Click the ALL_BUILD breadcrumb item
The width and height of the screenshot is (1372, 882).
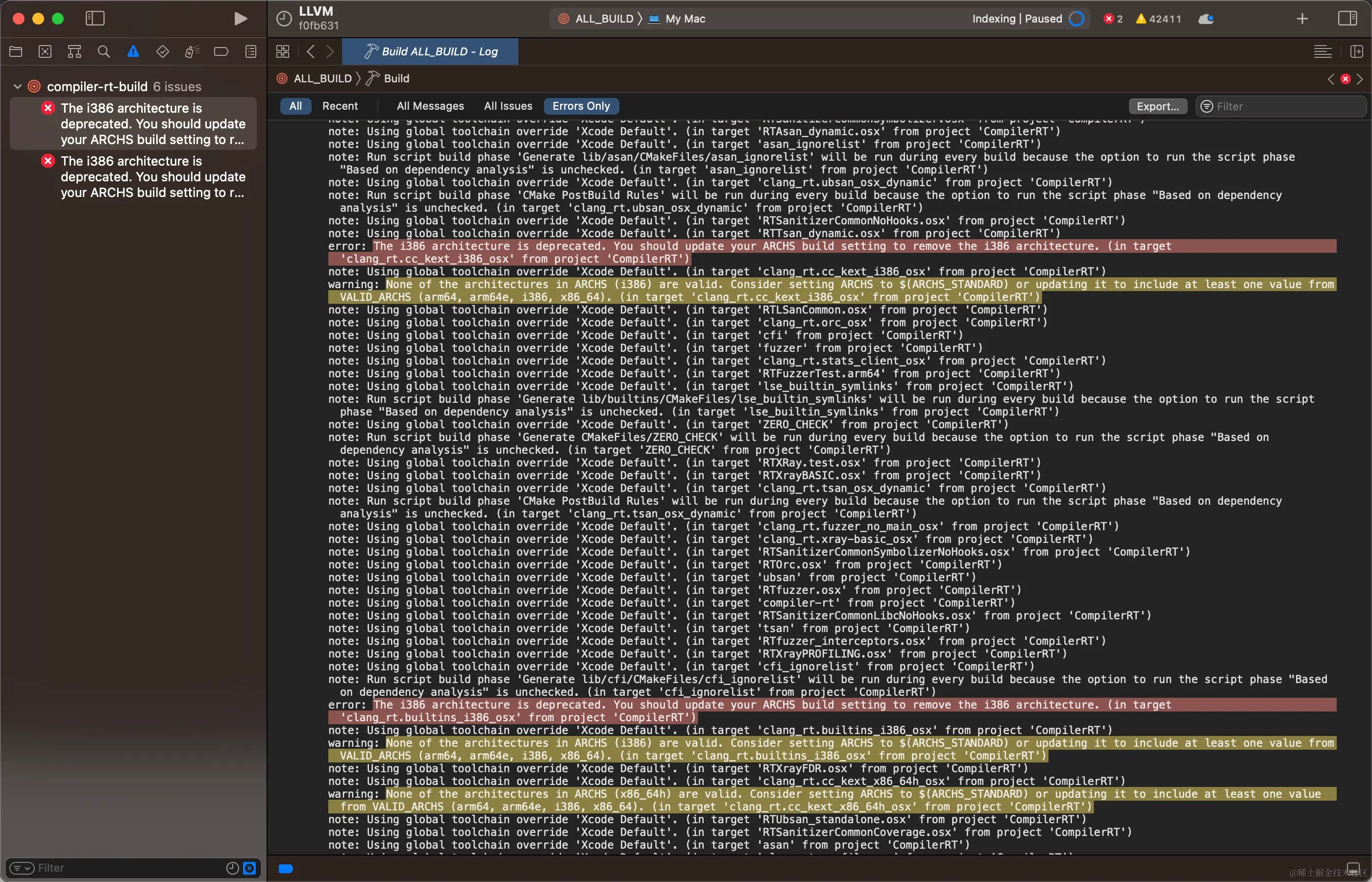click(315, 78)
